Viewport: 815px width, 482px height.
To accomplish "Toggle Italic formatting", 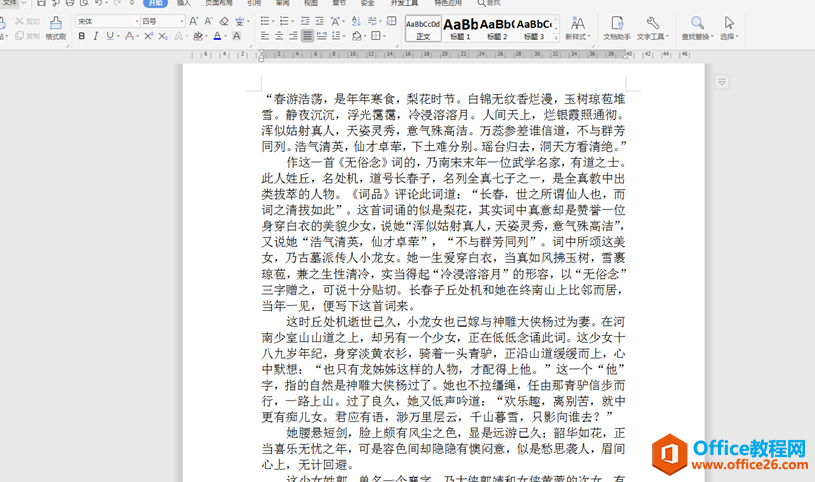I will pos(96,36).
